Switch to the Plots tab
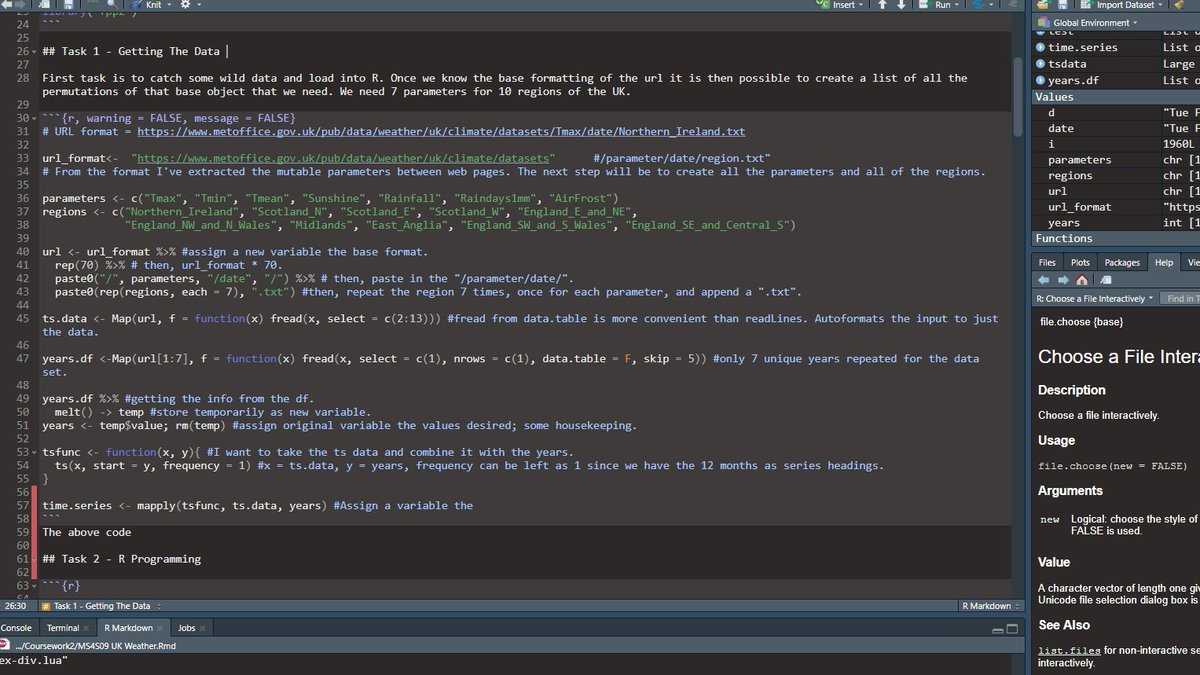This screenshot has width=1200, height=675. (1080, 262)
